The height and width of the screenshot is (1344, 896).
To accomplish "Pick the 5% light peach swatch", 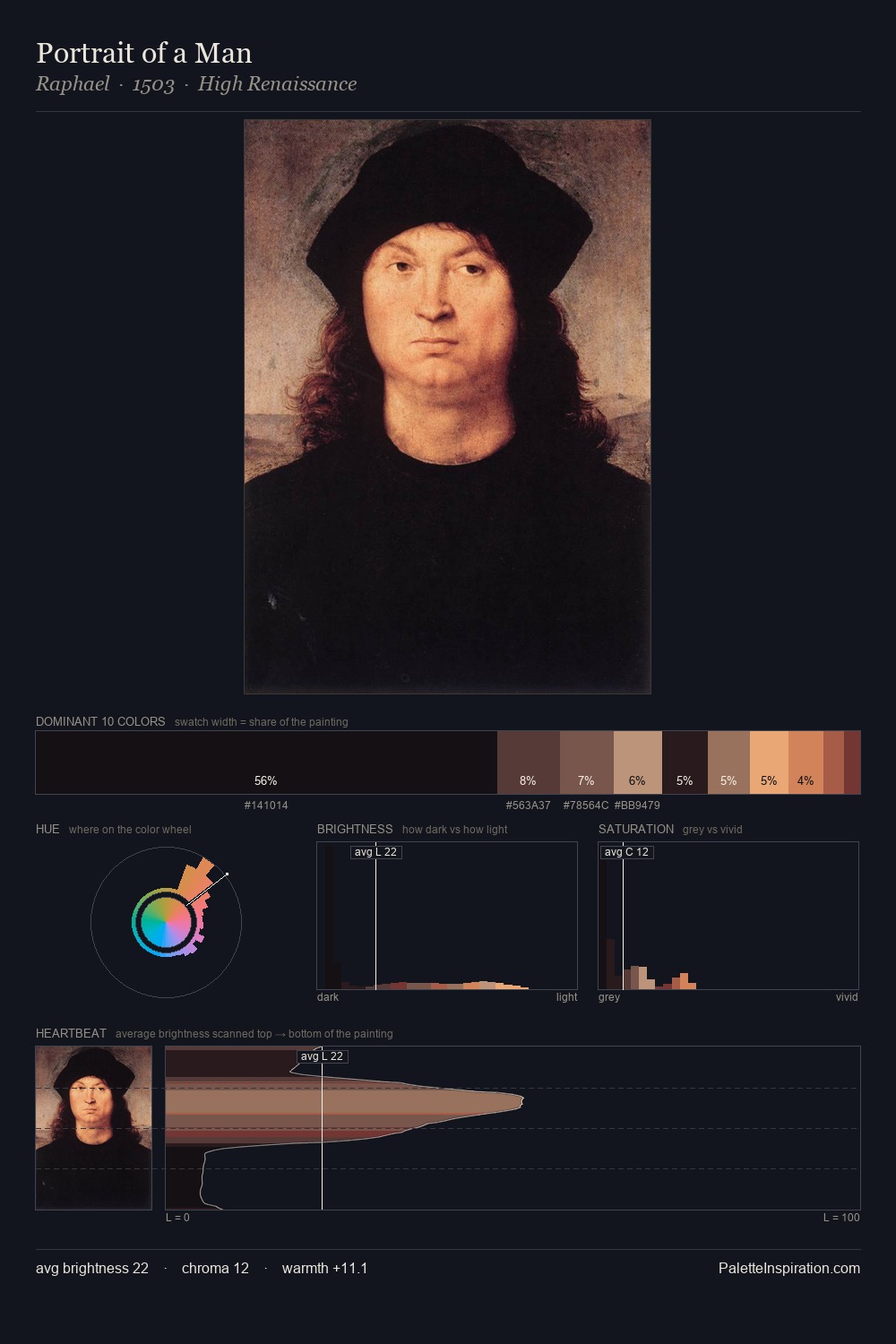I will [x=769, y=762].
